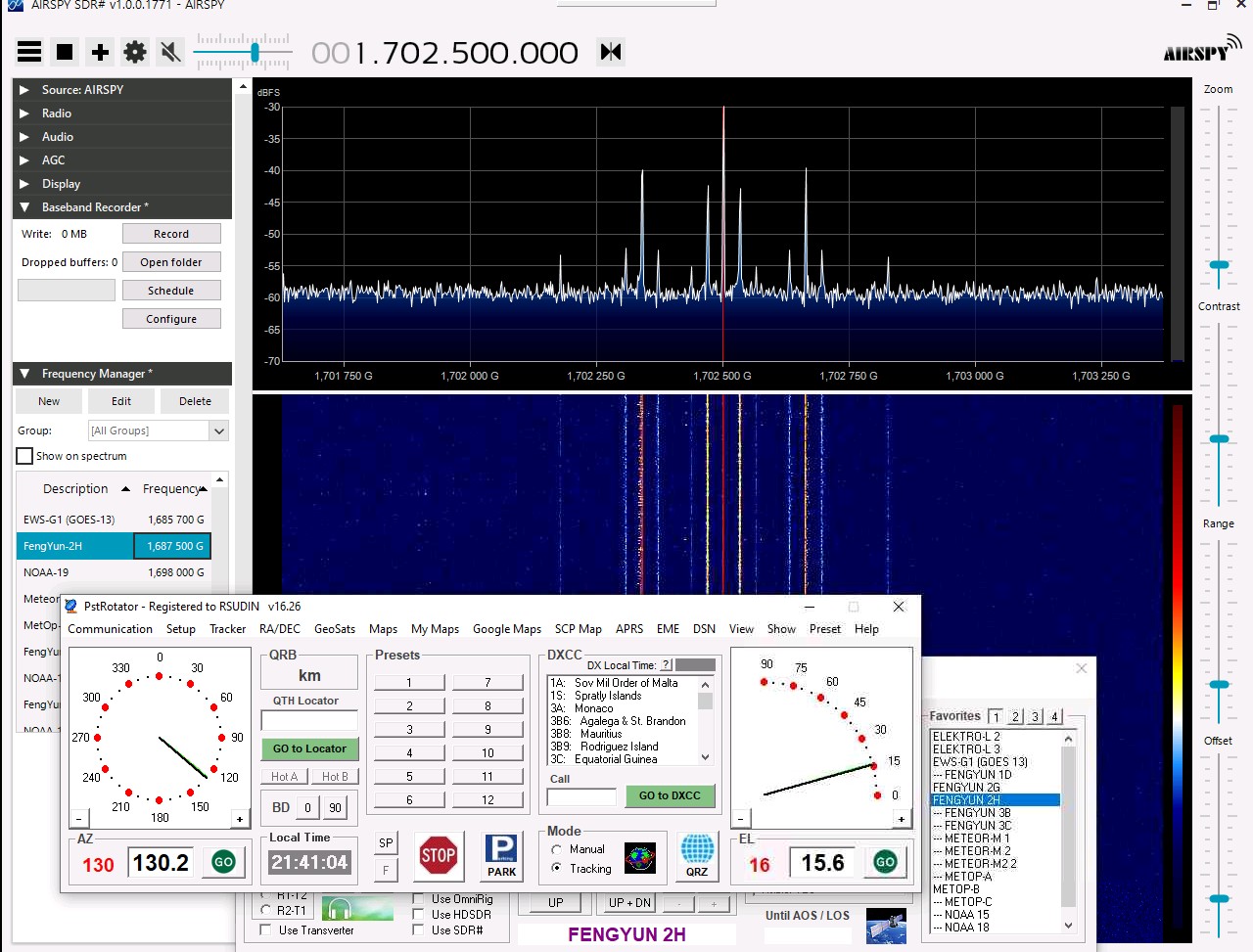Image resolution: width=1253 pixels, height=952 pixels.
Task: Open the APRS menu
Action: click(629, 629)
